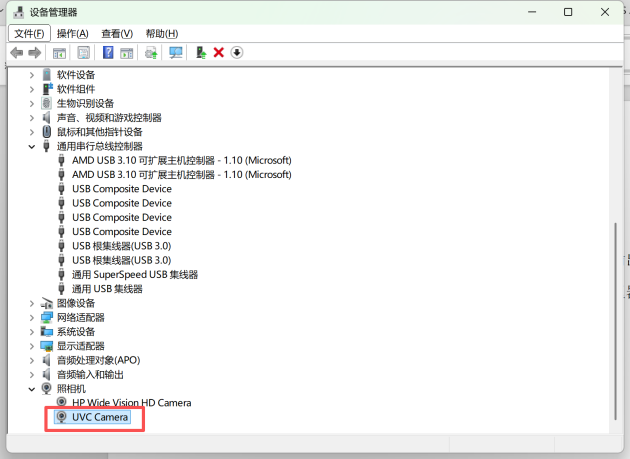Expand the 显示适配器 category chevron
Image resolution: width=630 pixels, height=459 pixels.
[x=32, y=346]
